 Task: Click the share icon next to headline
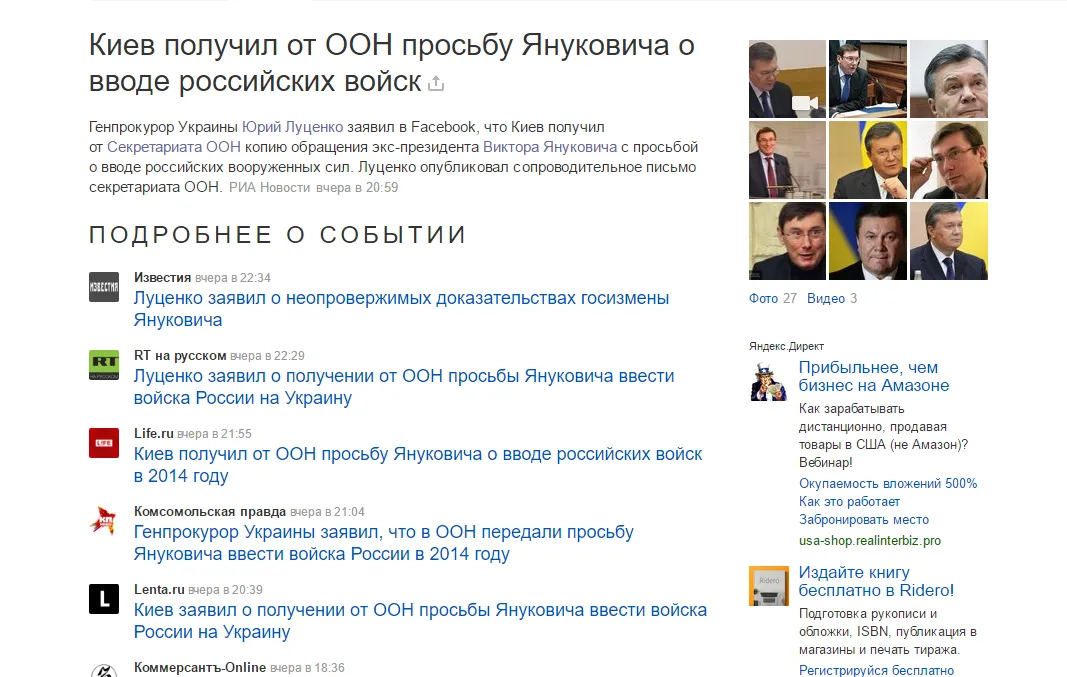pyautogui.click(x=436, y=84)
